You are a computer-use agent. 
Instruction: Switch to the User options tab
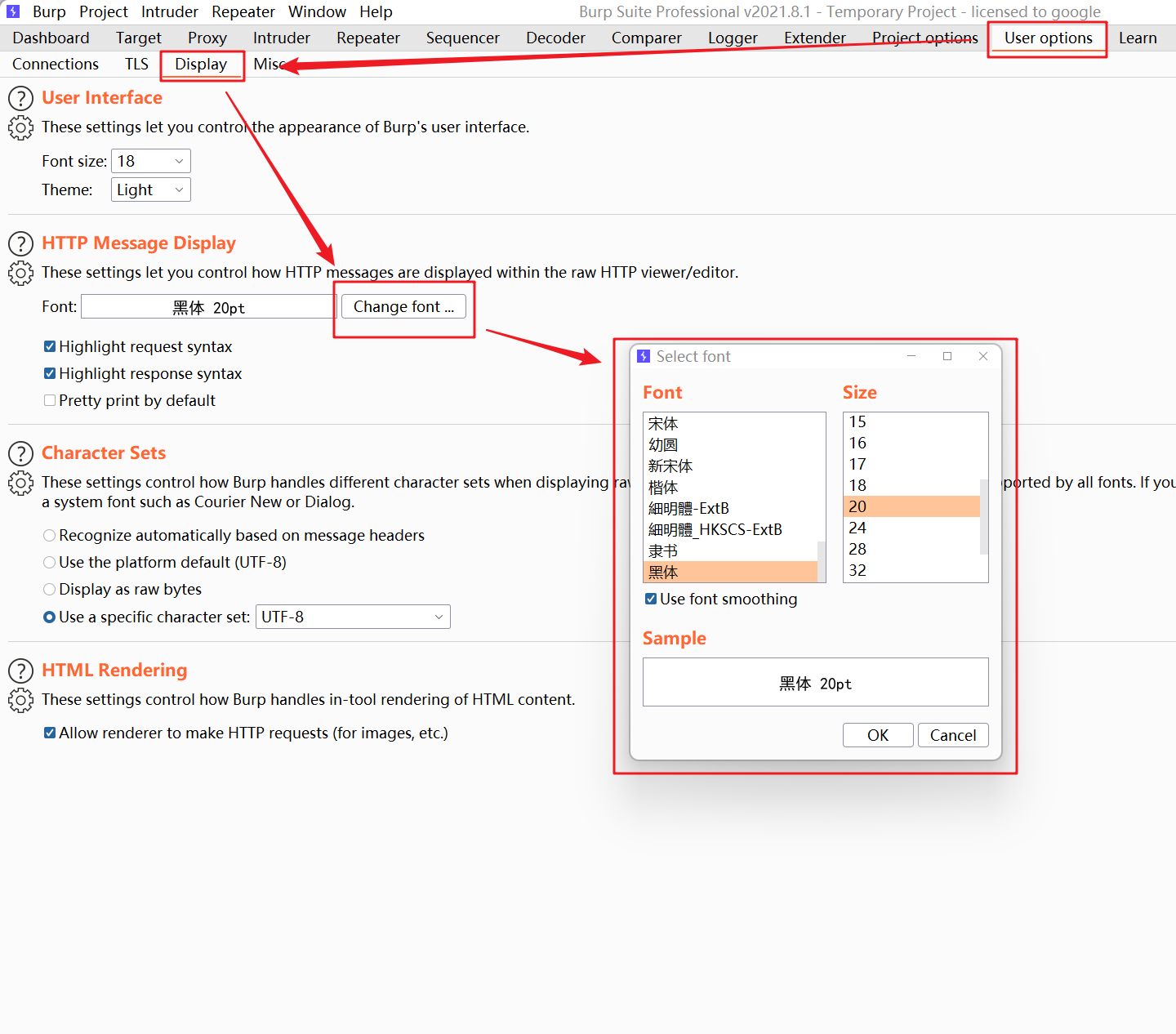1048,38
